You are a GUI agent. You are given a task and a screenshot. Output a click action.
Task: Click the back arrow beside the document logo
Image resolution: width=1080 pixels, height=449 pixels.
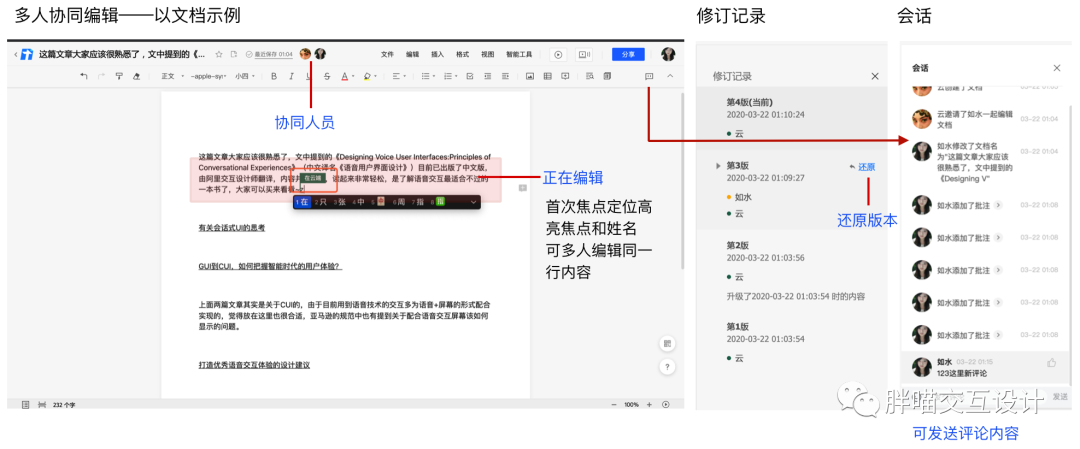coord(15,54)
